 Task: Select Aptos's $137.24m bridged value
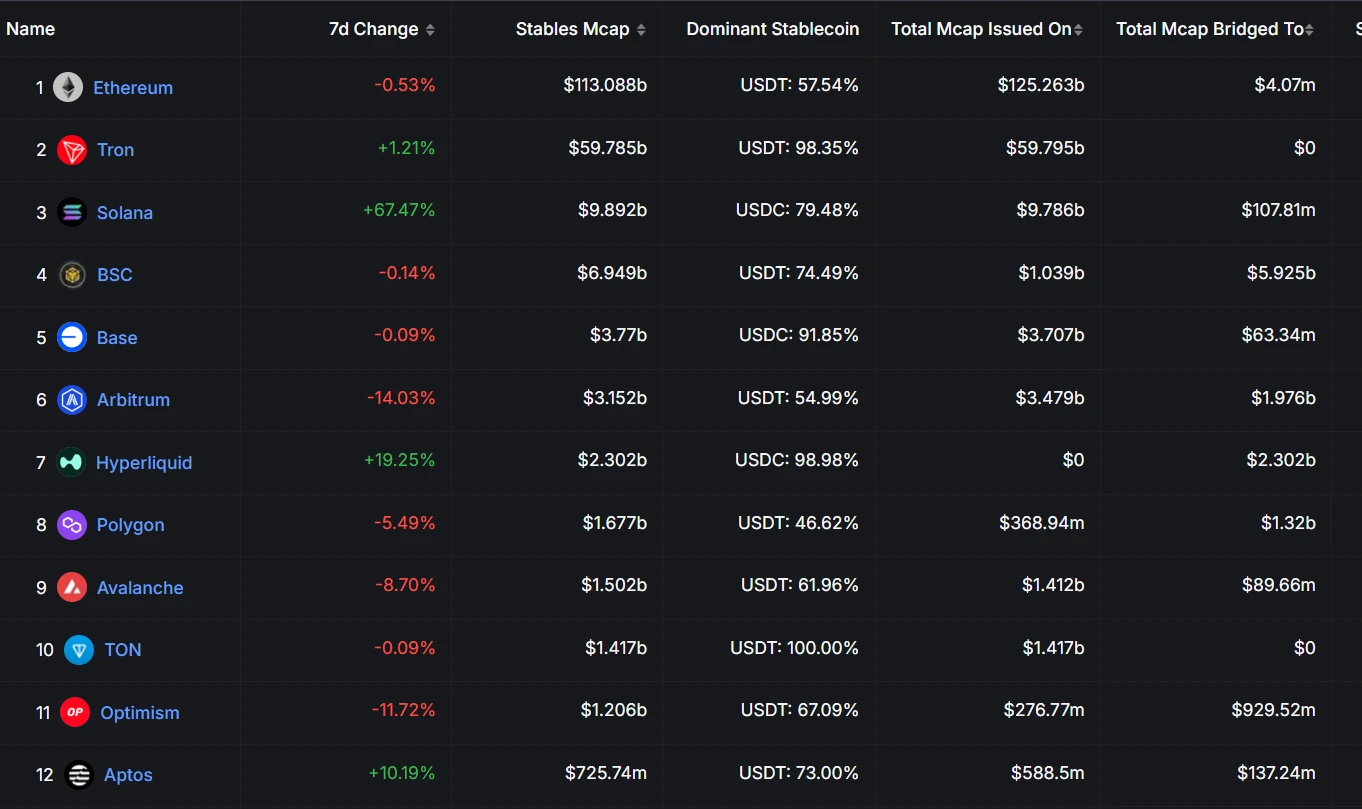coord(1276,773)
